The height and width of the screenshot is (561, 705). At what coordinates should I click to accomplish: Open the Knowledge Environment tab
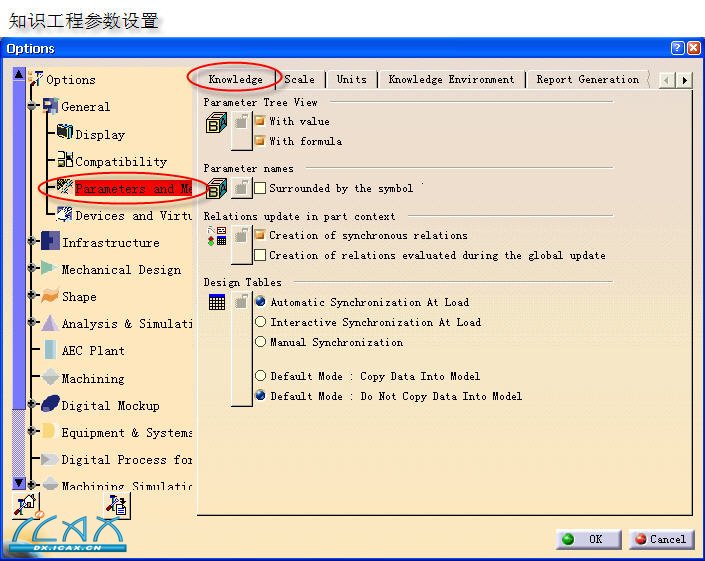tap(451, 79)
